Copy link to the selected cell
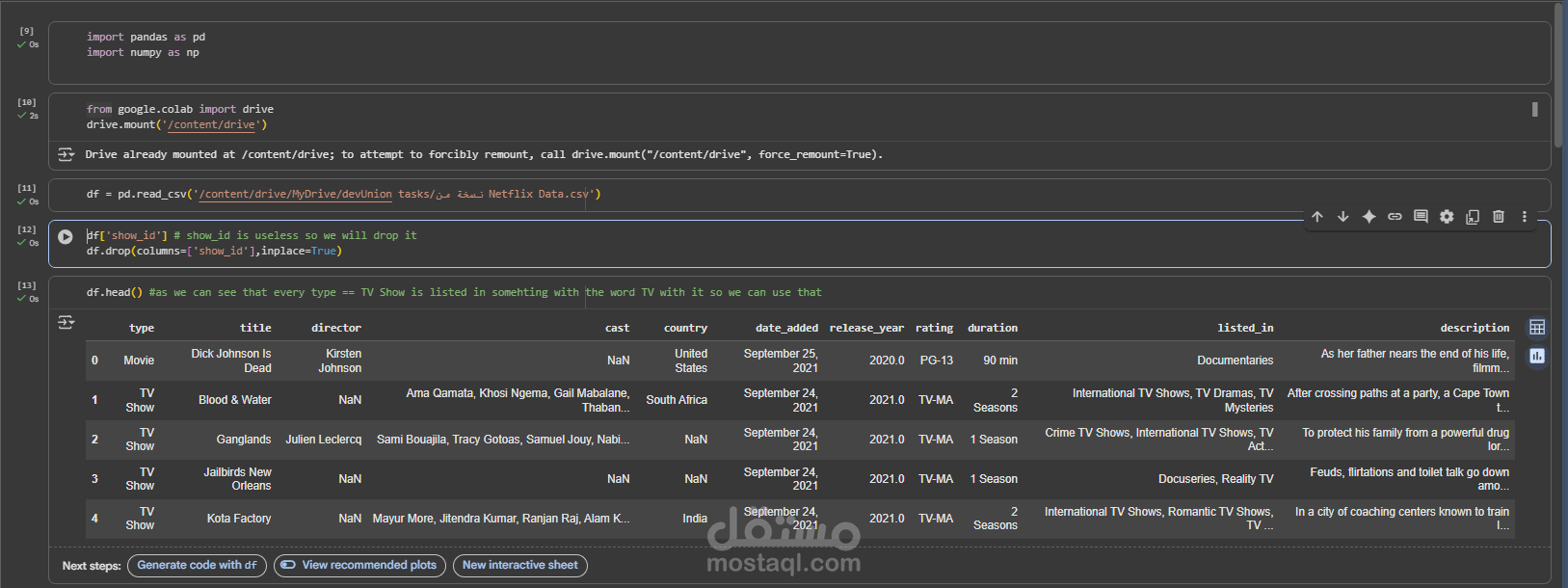This screenshot has width=1568, height=588. pyautogui.click(x=1395, y=217)
